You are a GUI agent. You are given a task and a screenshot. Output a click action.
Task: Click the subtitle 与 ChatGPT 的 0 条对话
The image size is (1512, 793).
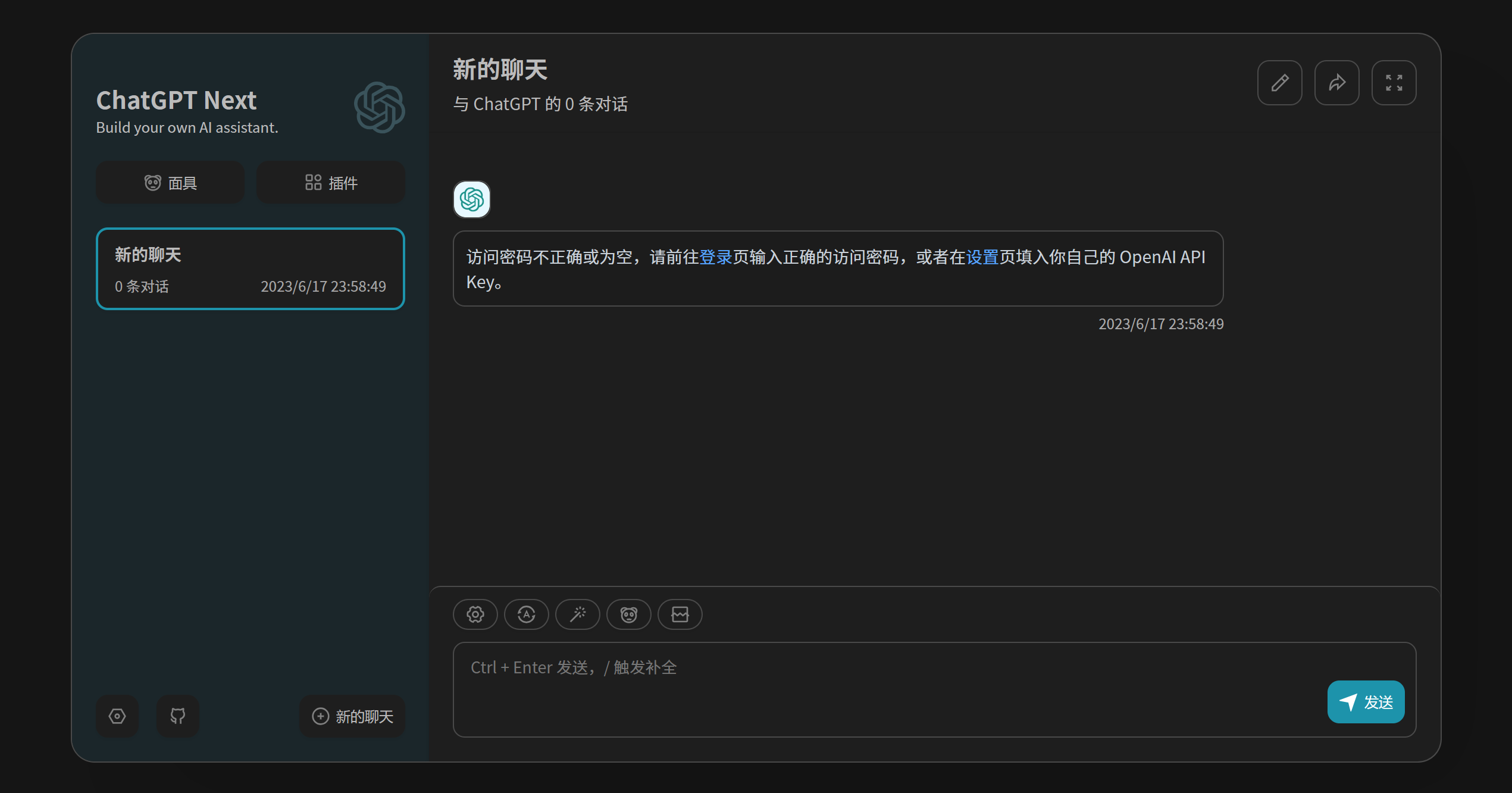tap(540, 104)
